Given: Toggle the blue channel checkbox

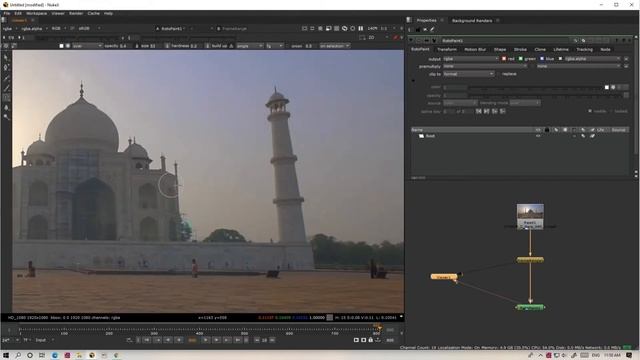Looking at the screenshot, I should [542, 59].
